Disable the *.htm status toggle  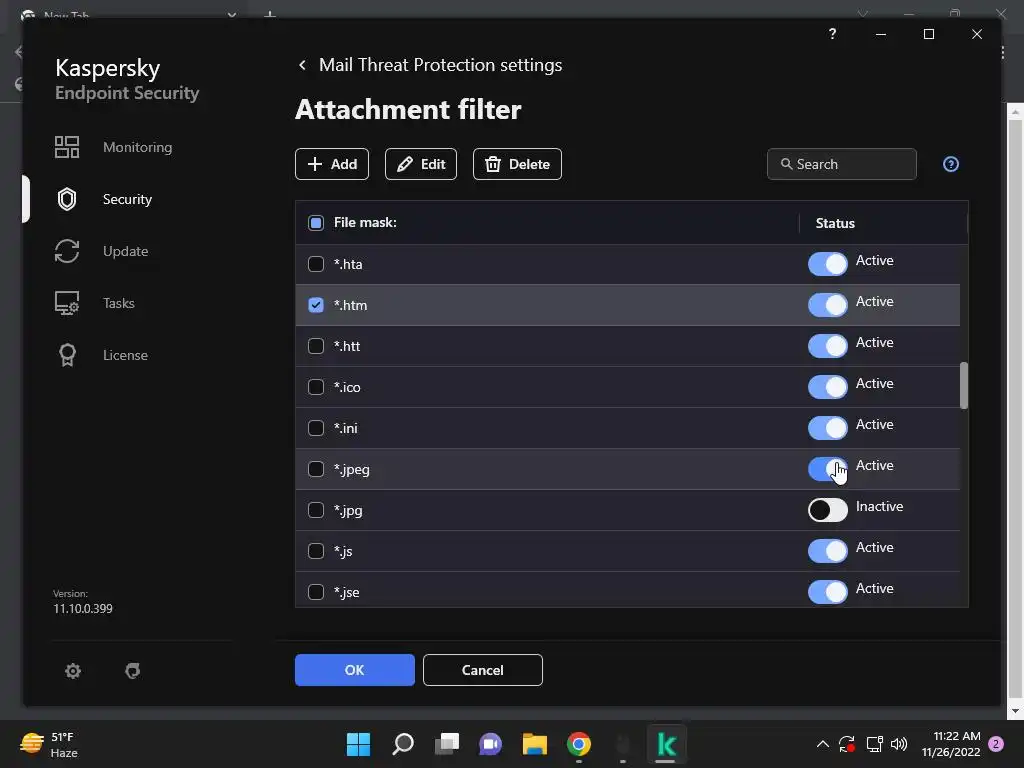coord(827,305)
